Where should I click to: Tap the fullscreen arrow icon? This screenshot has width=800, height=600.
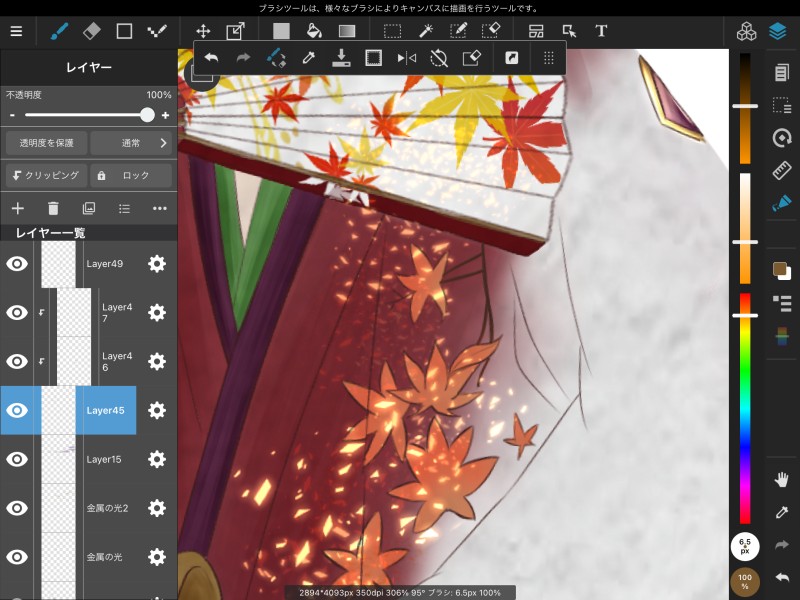tap(511, 58)
